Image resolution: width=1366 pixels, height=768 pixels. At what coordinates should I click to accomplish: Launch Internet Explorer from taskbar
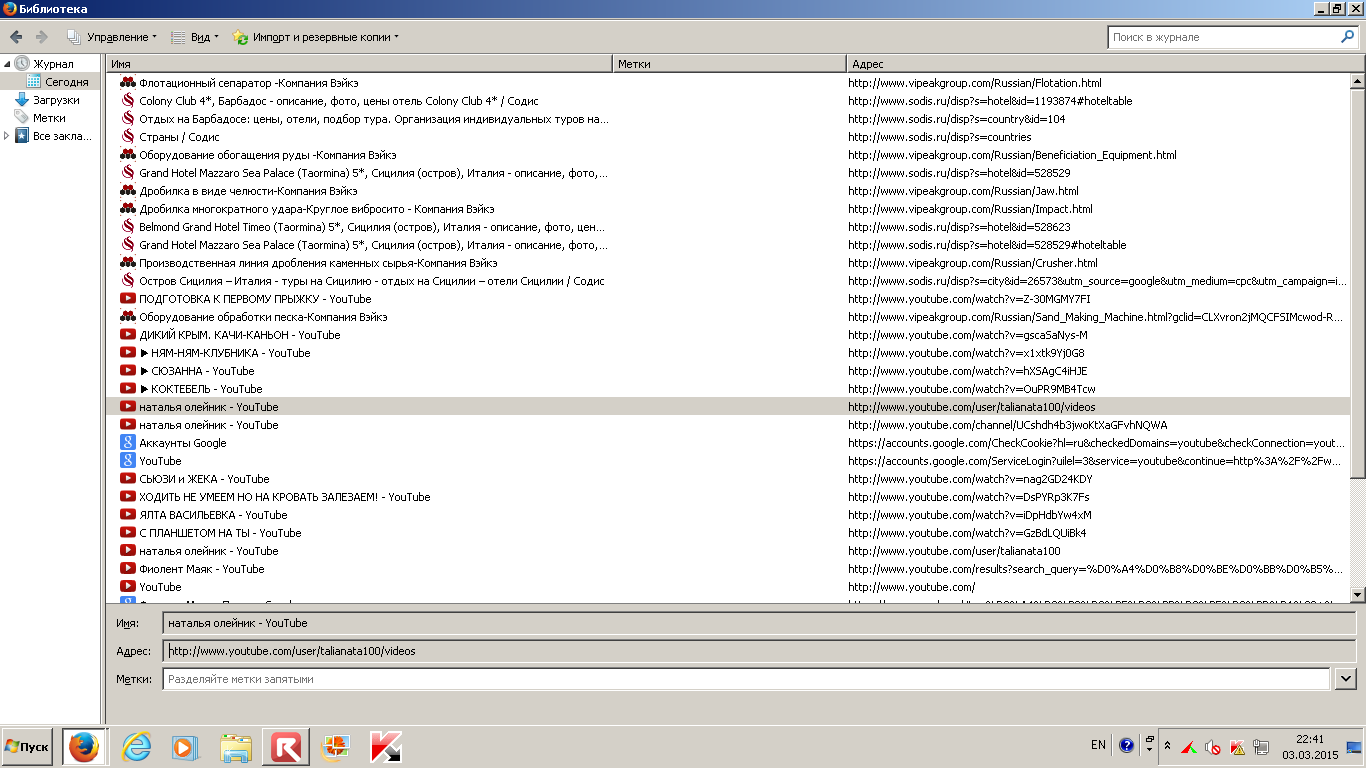[x=136, y=747]
